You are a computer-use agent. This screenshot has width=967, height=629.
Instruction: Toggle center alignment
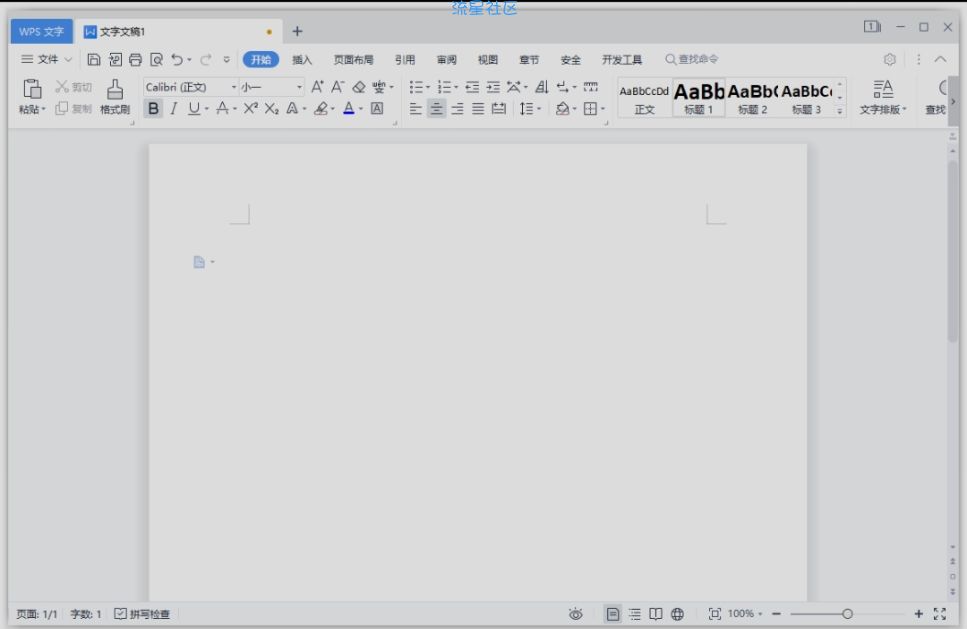tap(436, 109)
